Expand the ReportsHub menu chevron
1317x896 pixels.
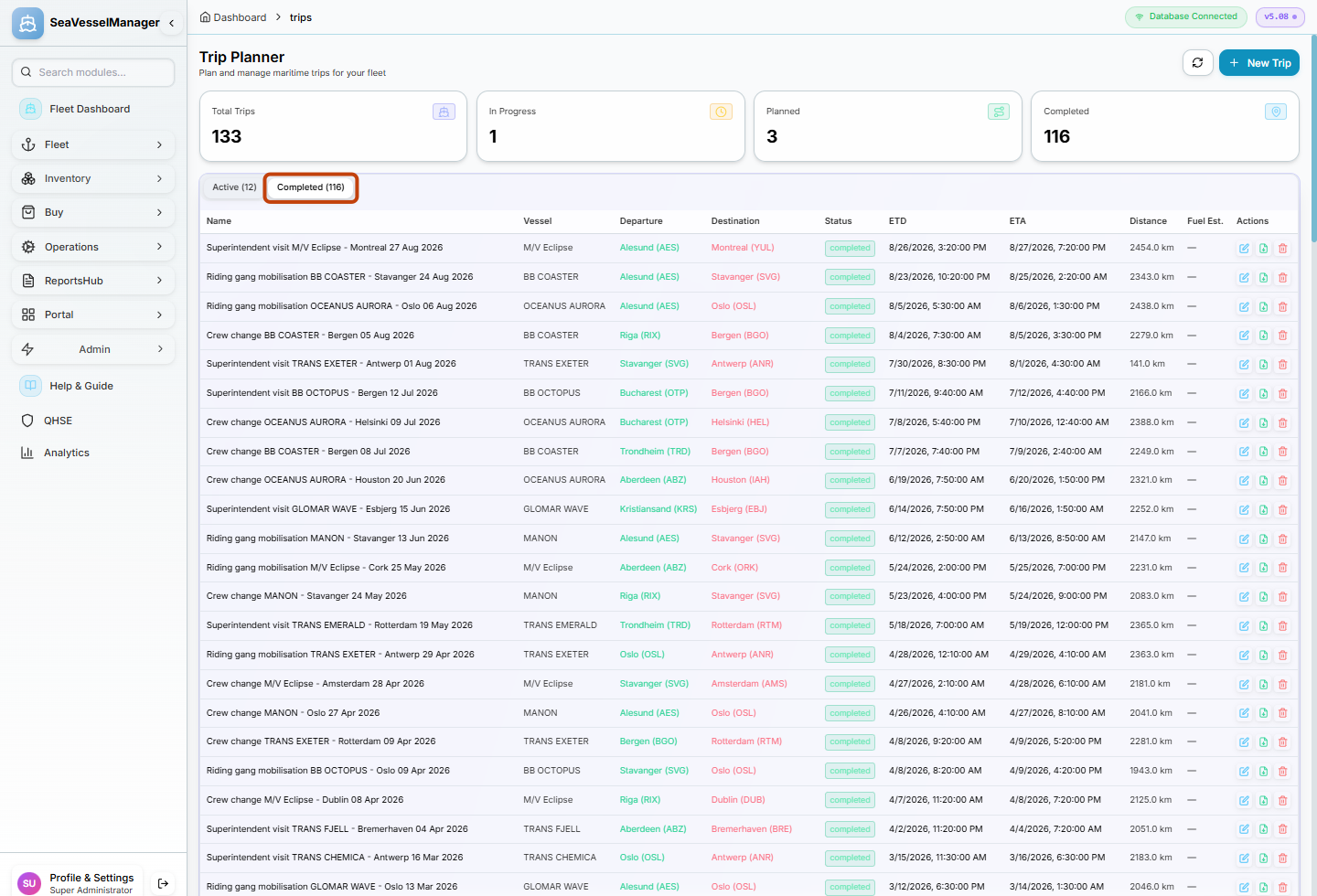point(159,281)
